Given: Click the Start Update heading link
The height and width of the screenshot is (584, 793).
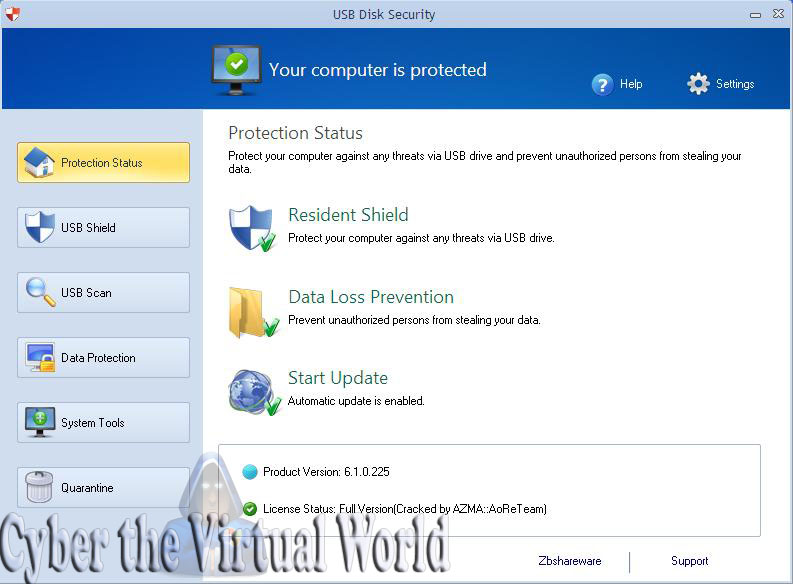Looking at the screenshot, I should click(x=338, y=378).
